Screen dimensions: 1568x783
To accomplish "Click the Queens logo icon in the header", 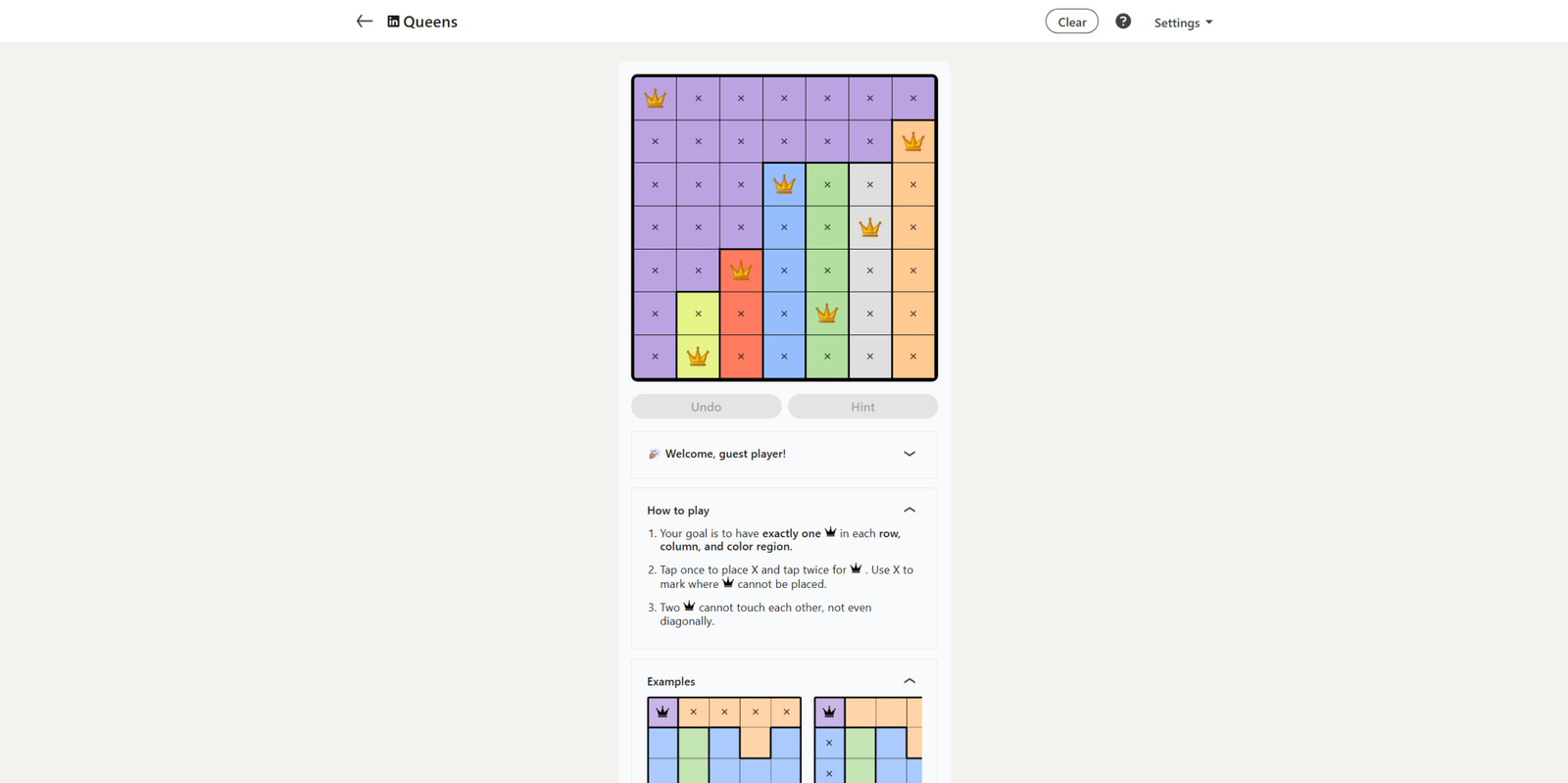I will (392, 21).
